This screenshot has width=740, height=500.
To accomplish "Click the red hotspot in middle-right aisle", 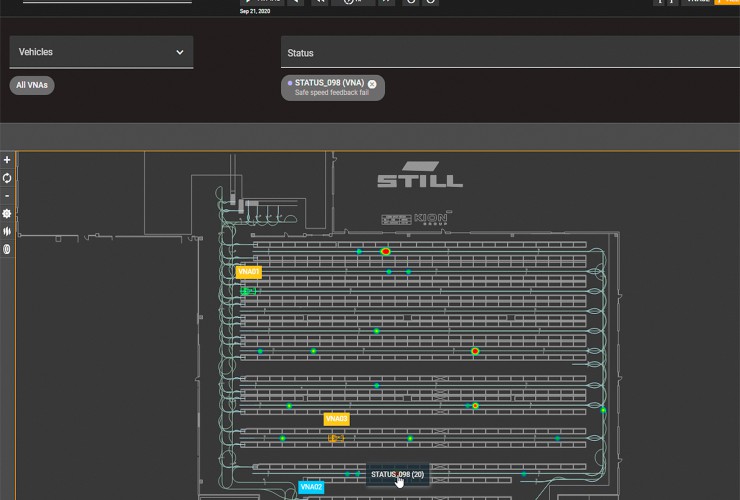I will click(475, 351).
